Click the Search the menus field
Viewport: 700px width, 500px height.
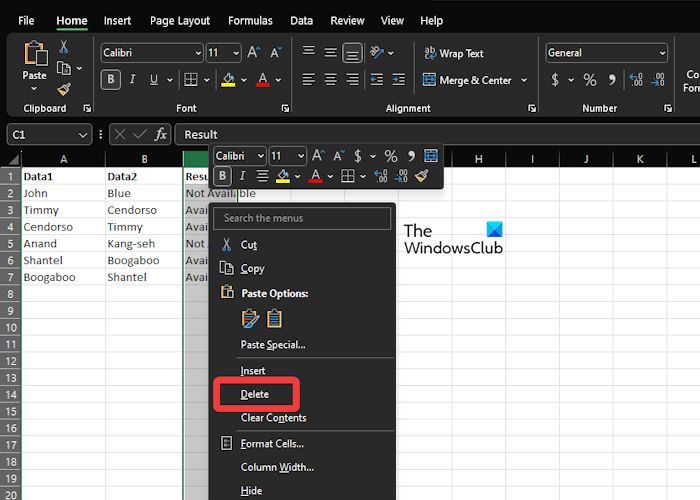pyautogui.click(x=302, y=217)
